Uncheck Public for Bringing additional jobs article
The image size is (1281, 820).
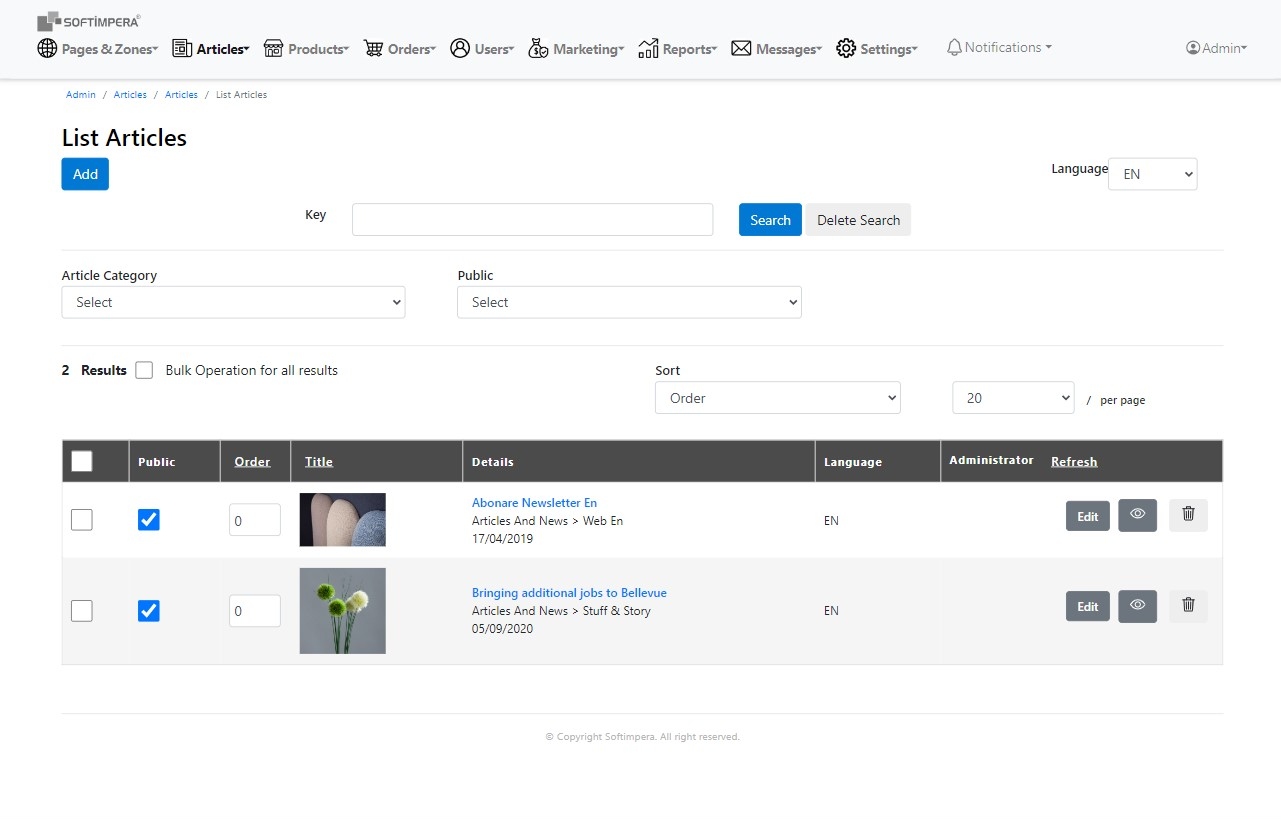pyautogui.click(x=148, y=610)
